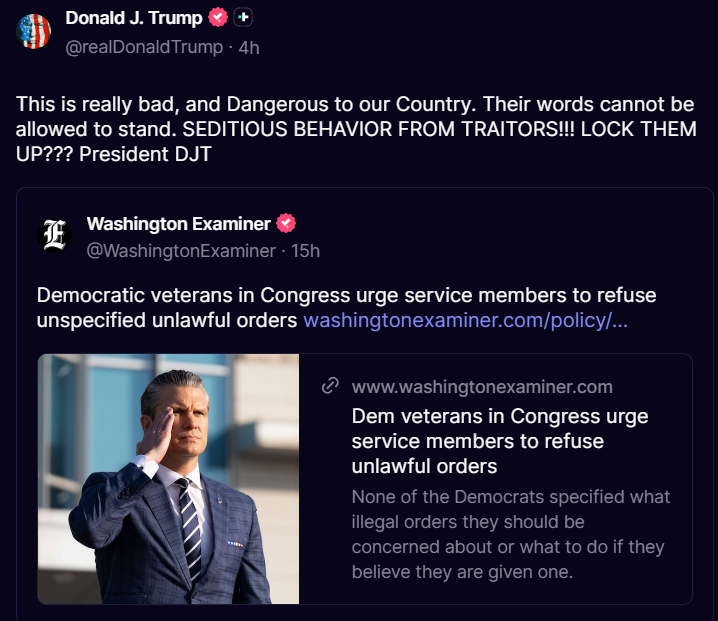This screenshot has width=718, height=621.
Task: Click the chain link icon in the article card
Action: tap(330, 386)
